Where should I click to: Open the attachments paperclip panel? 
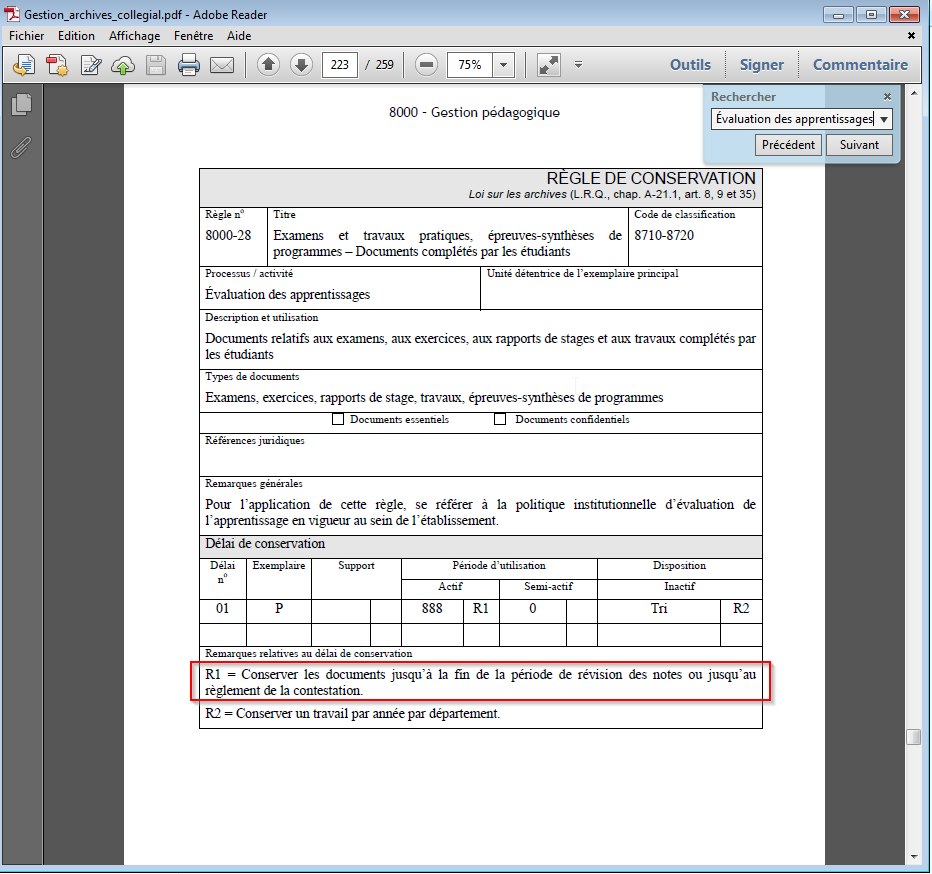click(21, 148)
